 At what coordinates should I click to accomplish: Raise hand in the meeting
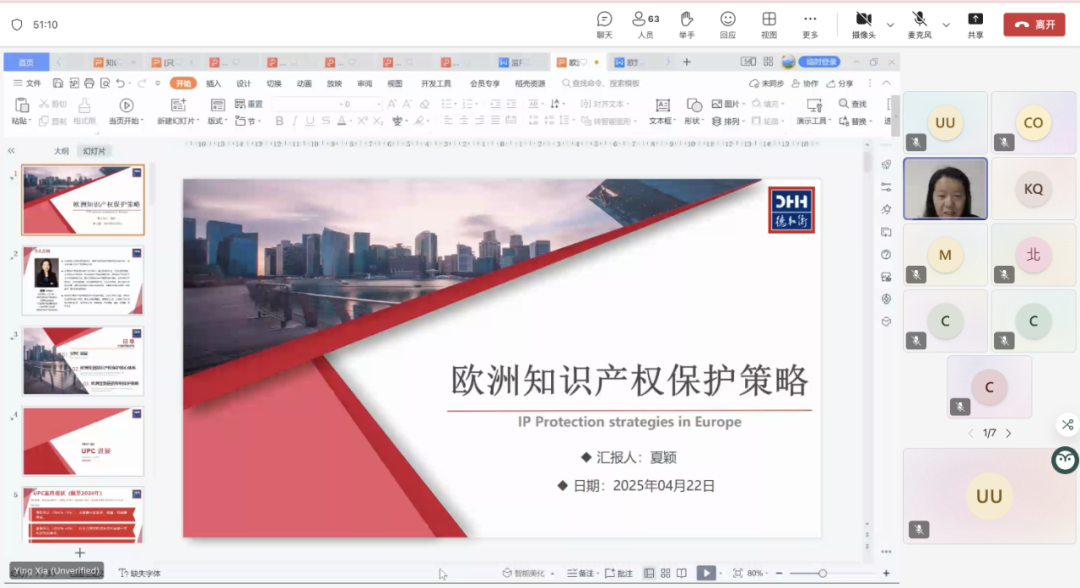click(686, 22)
